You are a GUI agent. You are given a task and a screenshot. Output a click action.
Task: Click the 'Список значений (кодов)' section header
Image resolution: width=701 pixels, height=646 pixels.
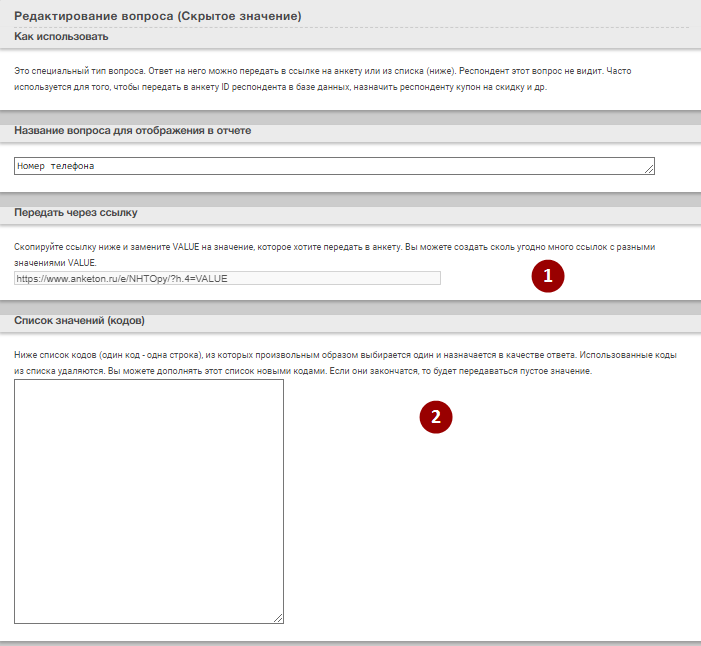tap(79, 321)
